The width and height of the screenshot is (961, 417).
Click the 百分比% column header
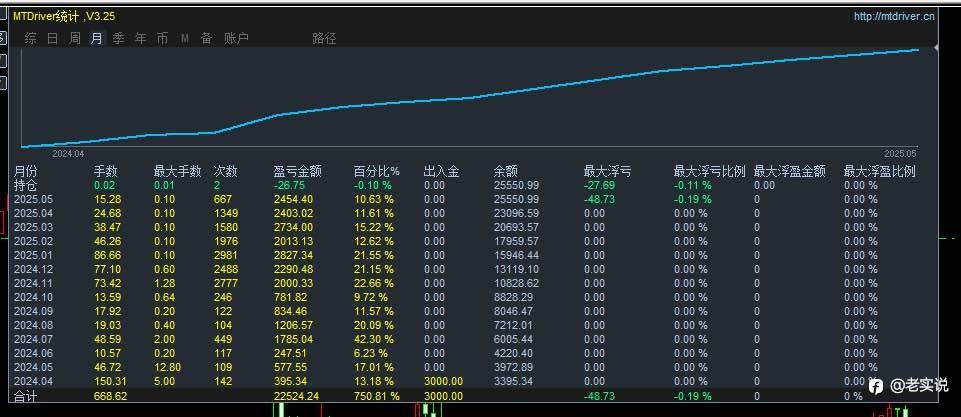click(x=376, y=172)
